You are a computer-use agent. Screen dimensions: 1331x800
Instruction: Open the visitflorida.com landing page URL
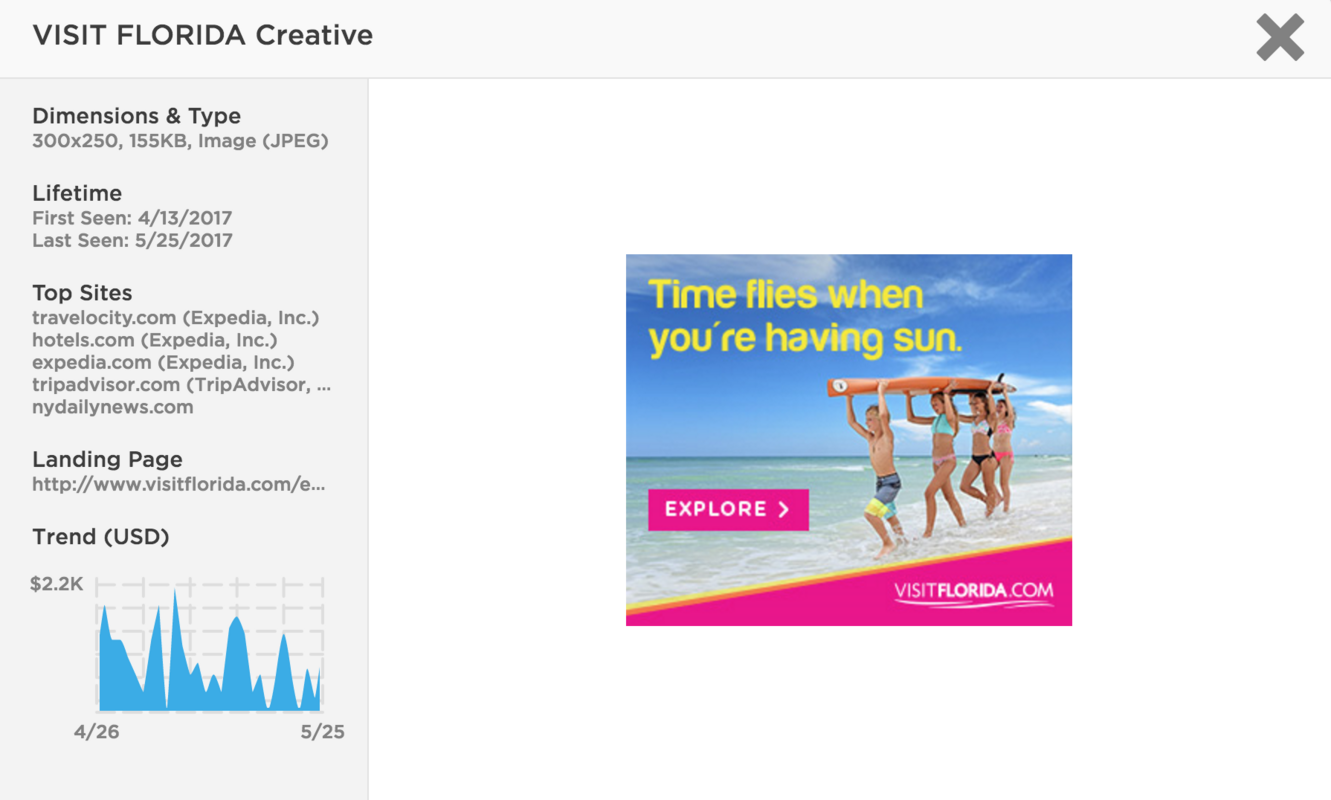[178, 485]
